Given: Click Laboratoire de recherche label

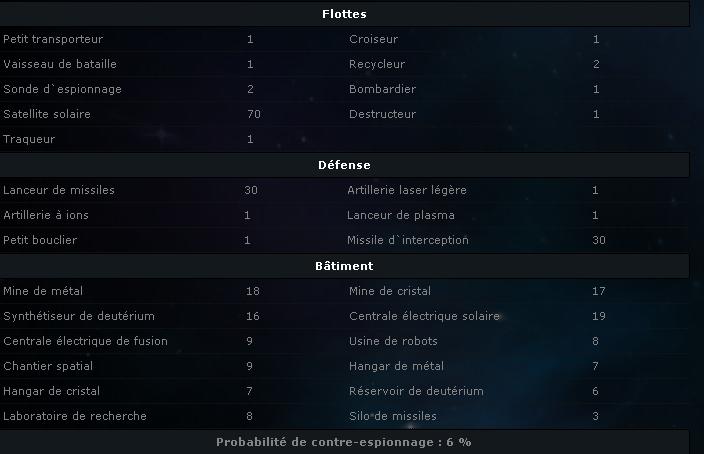Looking at the screenshot, I should pos(75,416).
